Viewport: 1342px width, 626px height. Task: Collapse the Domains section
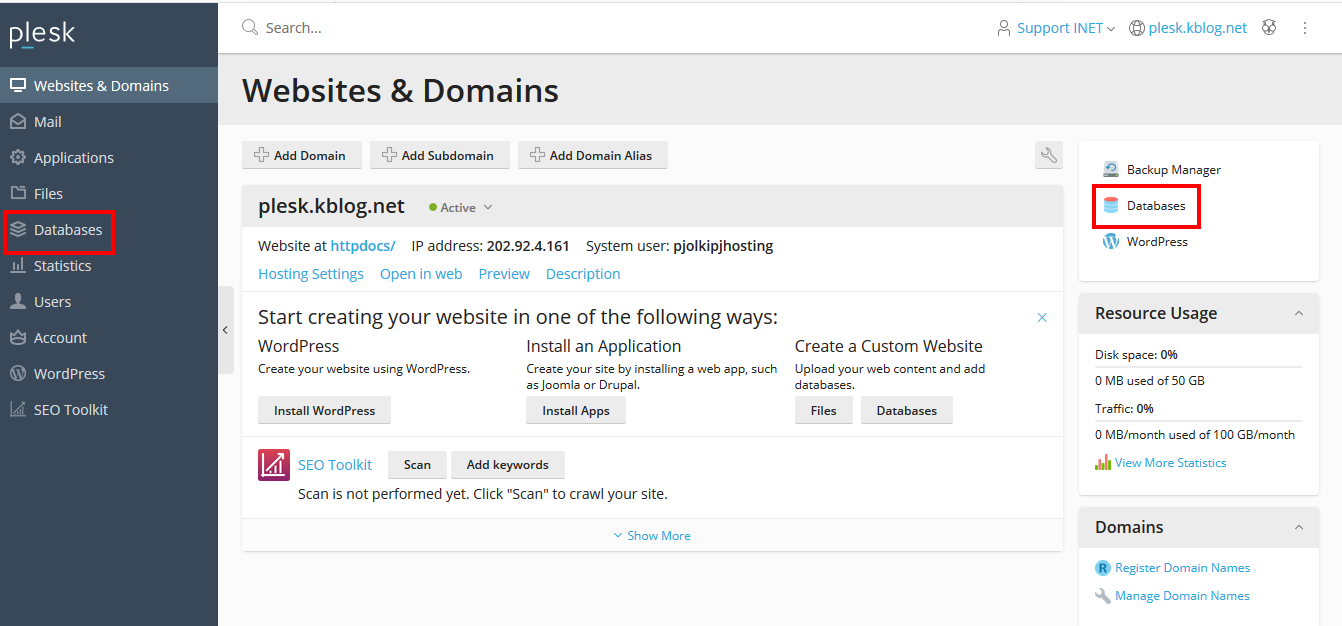click(x=1299, y=527)
